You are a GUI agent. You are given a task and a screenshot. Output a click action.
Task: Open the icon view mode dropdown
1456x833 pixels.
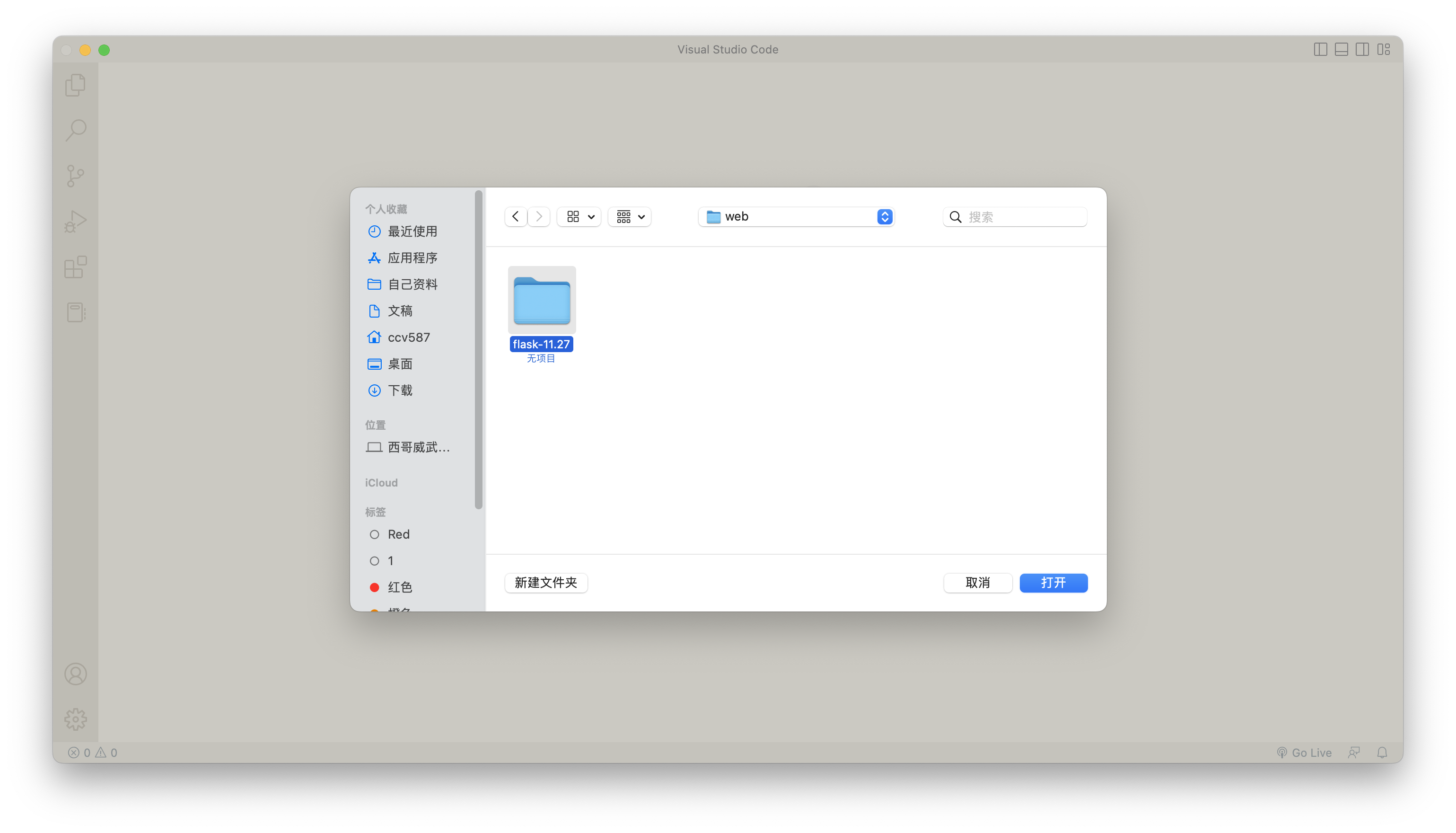click(579, 217)
